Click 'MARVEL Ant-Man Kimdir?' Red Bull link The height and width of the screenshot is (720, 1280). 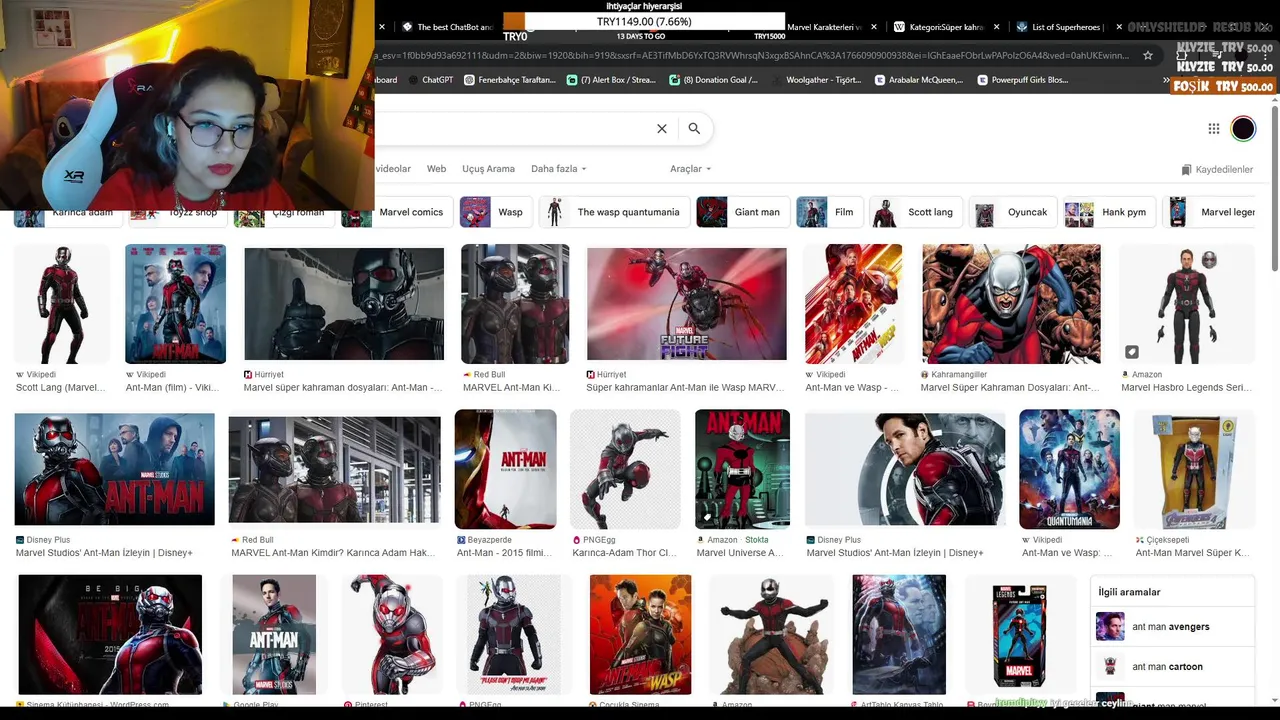(x=333, y=553)
